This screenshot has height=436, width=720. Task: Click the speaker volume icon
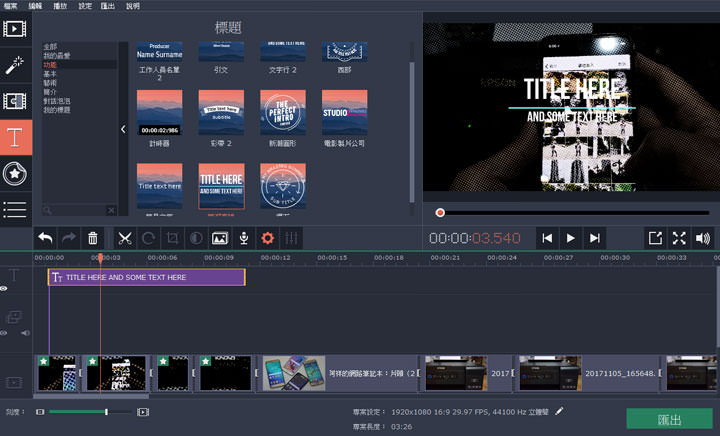(703, 238)
